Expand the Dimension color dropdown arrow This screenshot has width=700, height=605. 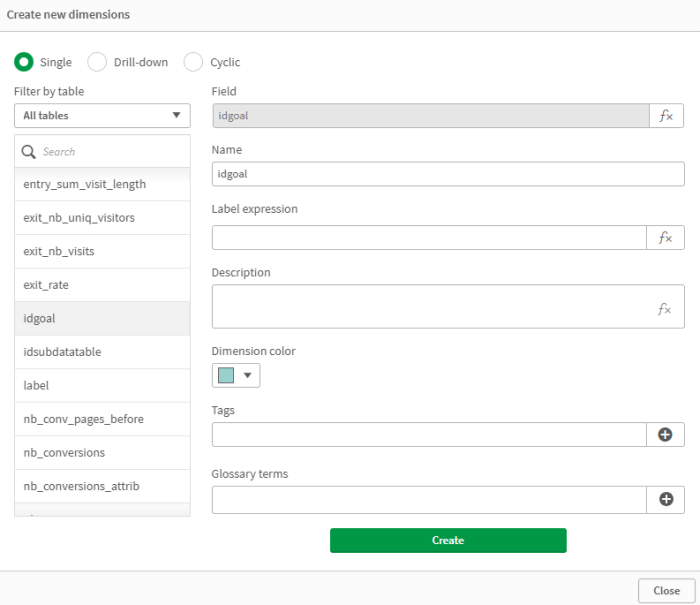(247, 376)
